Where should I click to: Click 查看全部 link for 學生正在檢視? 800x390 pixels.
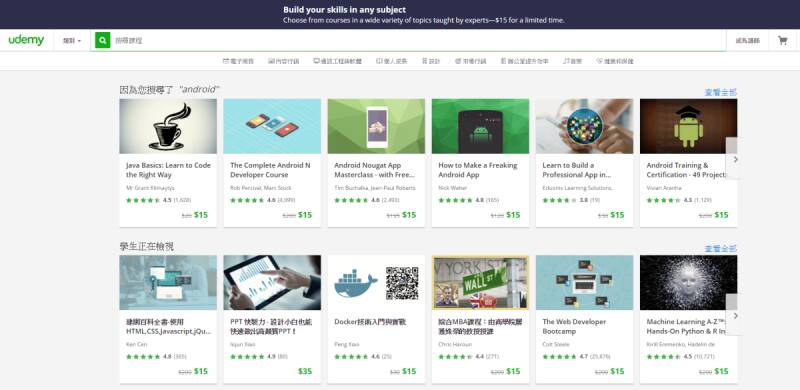(721, 249)
